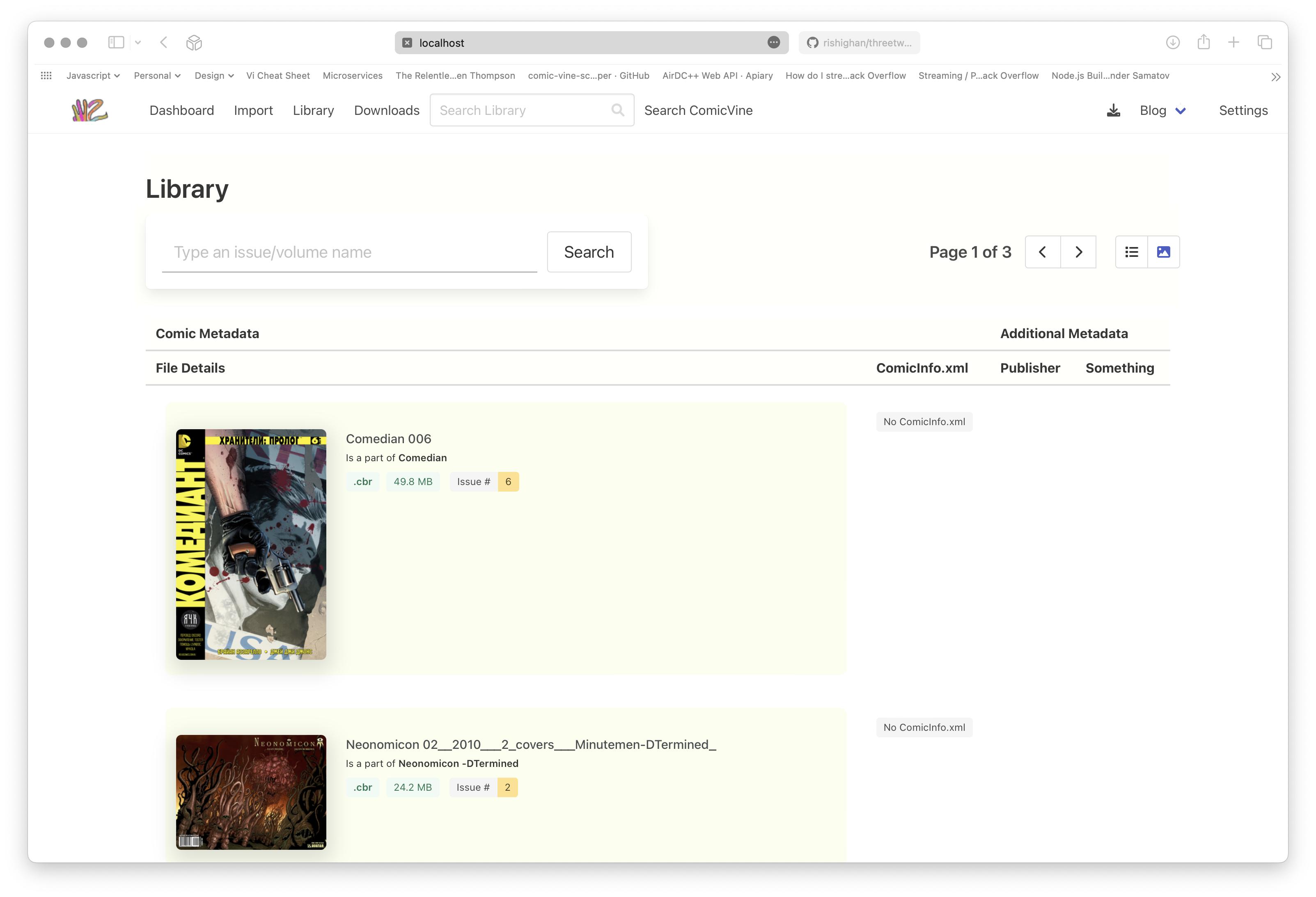This screenshot has height=897, width=1316.
Task: Expand the Design bookmarks folder
Action: (x=214, y=75)
